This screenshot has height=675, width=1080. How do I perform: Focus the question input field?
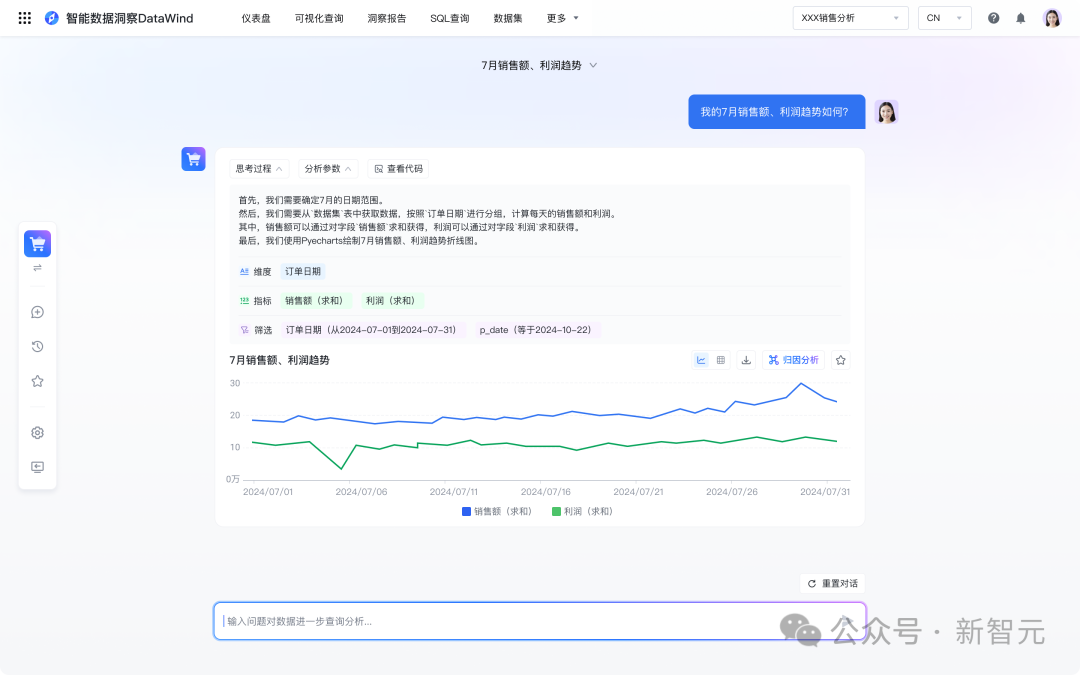click(539, 621)
